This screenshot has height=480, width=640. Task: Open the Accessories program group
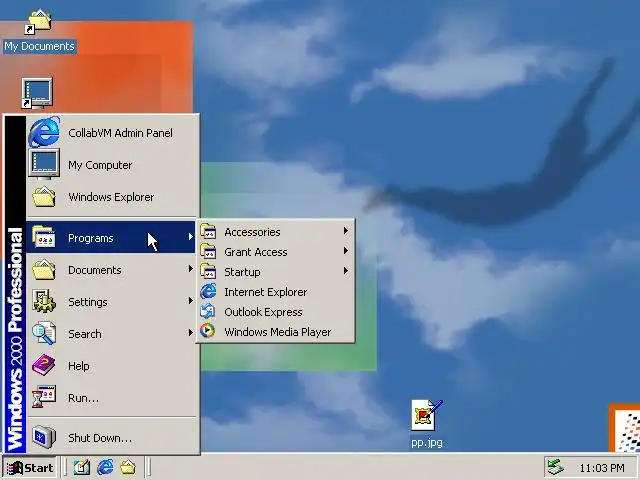(x=276, y=232)
